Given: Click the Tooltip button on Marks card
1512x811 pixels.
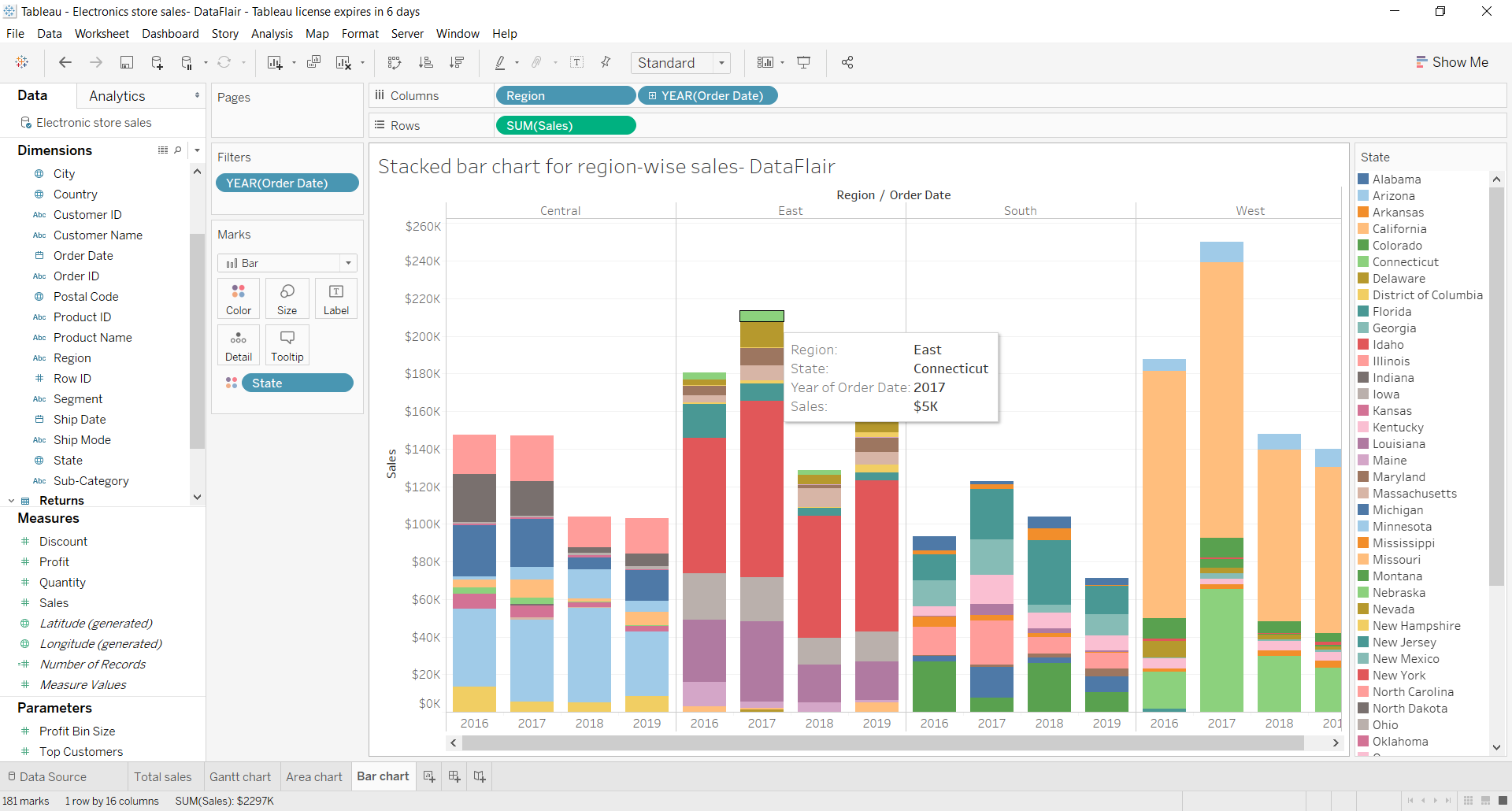Looking at the screenshot, I should tap(287, 345).
